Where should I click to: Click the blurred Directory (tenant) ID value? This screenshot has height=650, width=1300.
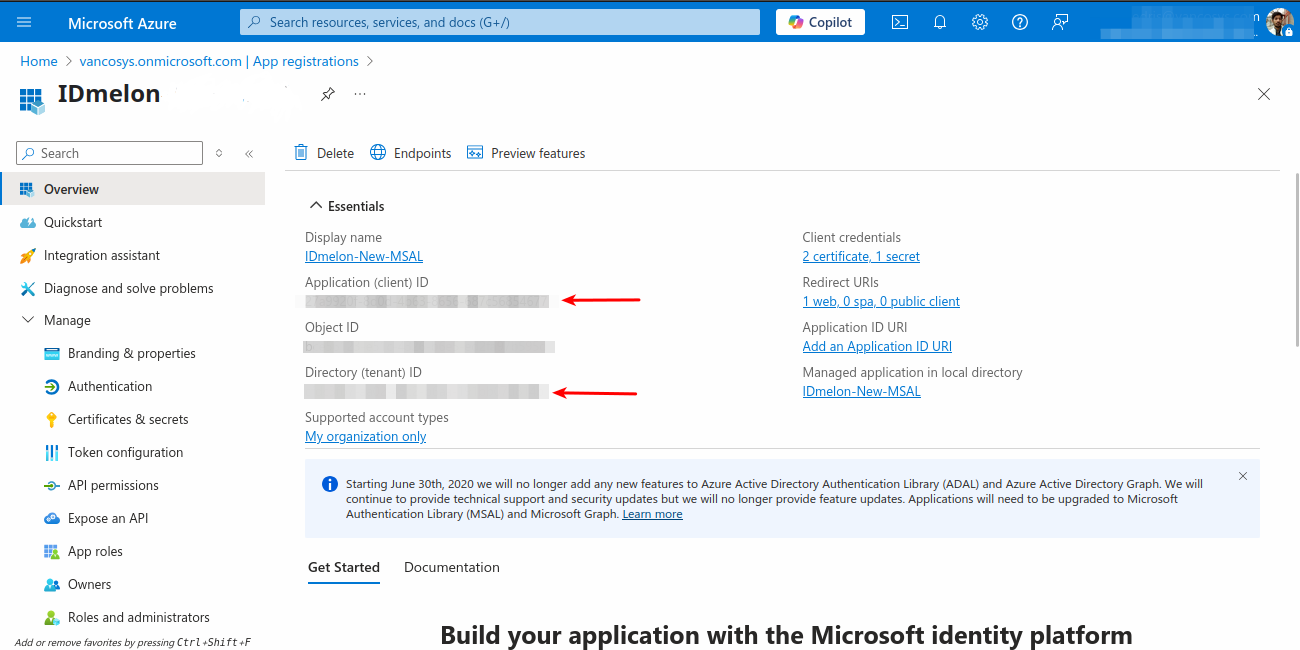click(427, 391)
